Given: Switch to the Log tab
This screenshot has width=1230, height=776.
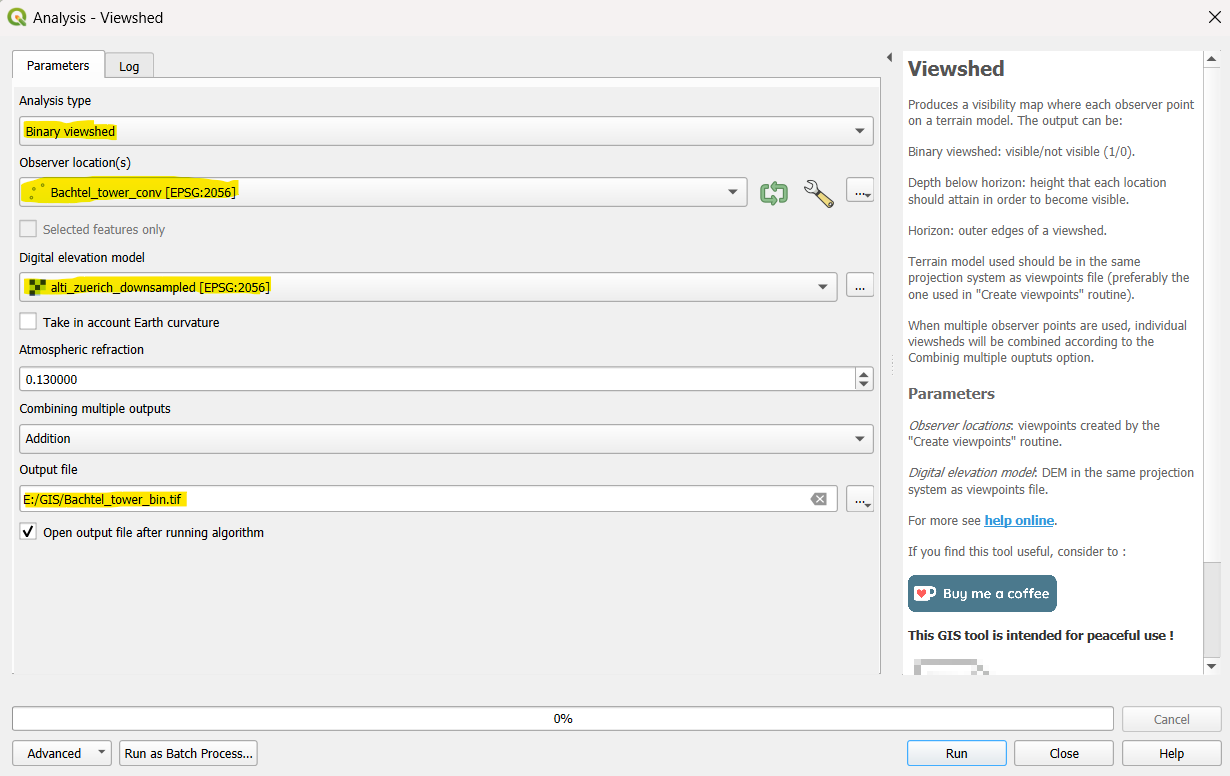Looking at the screenshot, I should pyautogui.click(x=129, y=66).
